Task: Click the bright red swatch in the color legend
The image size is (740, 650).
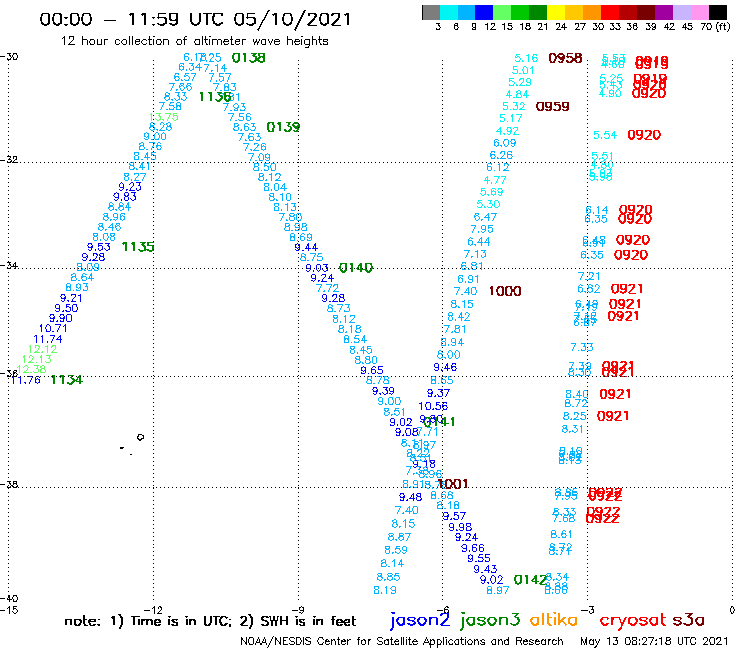Action: [610, 12]
